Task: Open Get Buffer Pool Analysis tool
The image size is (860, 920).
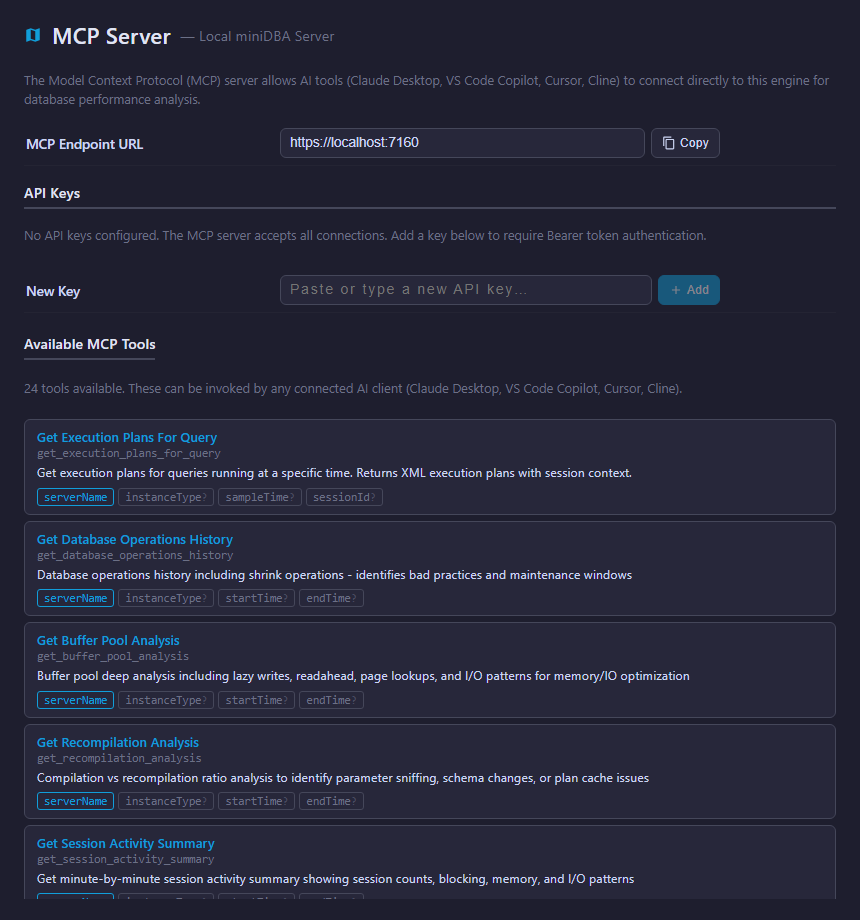Action: point(108,641)
